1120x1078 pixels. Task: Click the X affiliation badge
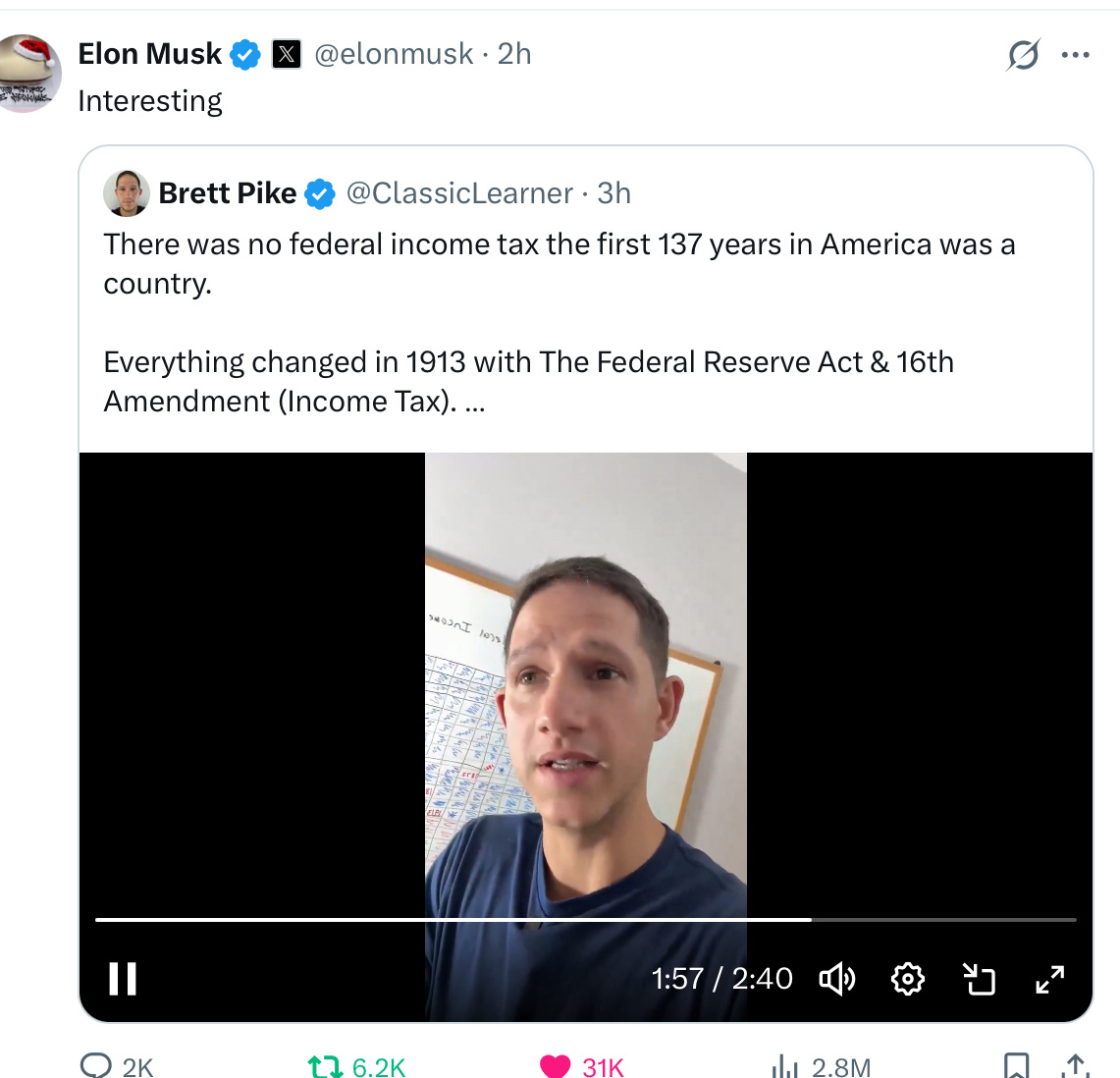[x=286, y=54]
